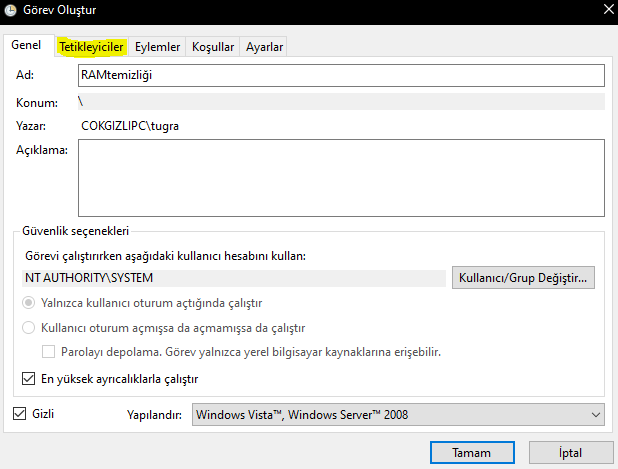
Task: Confirm with the Tamam button
Action: click(472, 452)
